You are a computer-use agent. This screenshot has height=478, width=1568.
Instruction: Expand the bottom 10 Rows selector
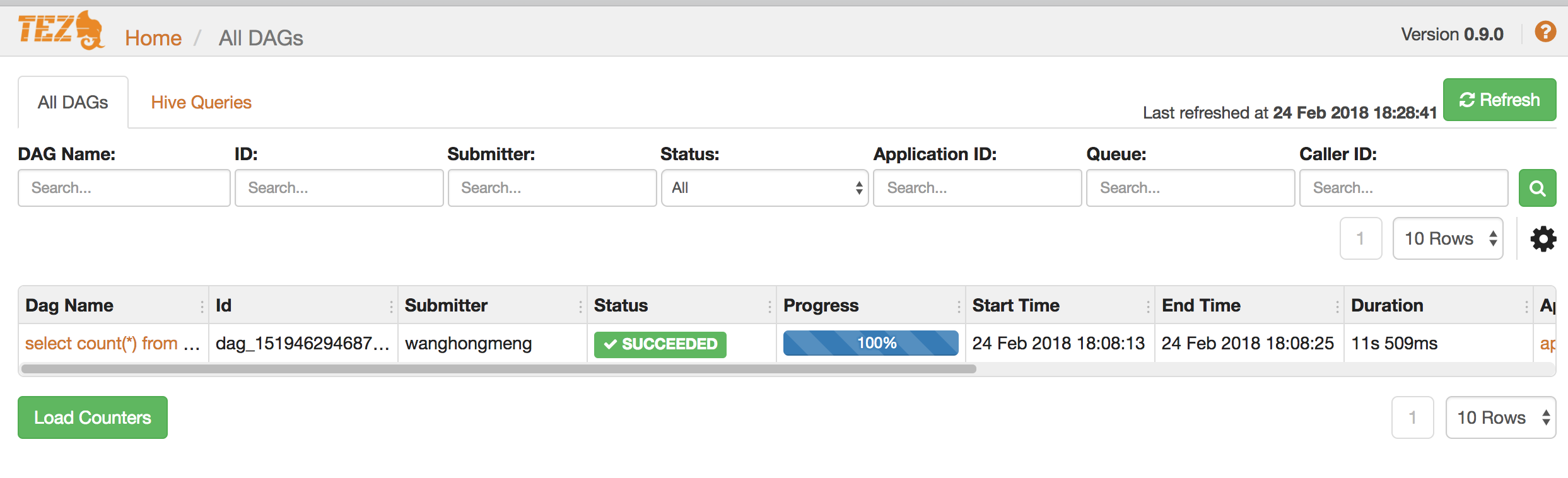[1501, 417]
